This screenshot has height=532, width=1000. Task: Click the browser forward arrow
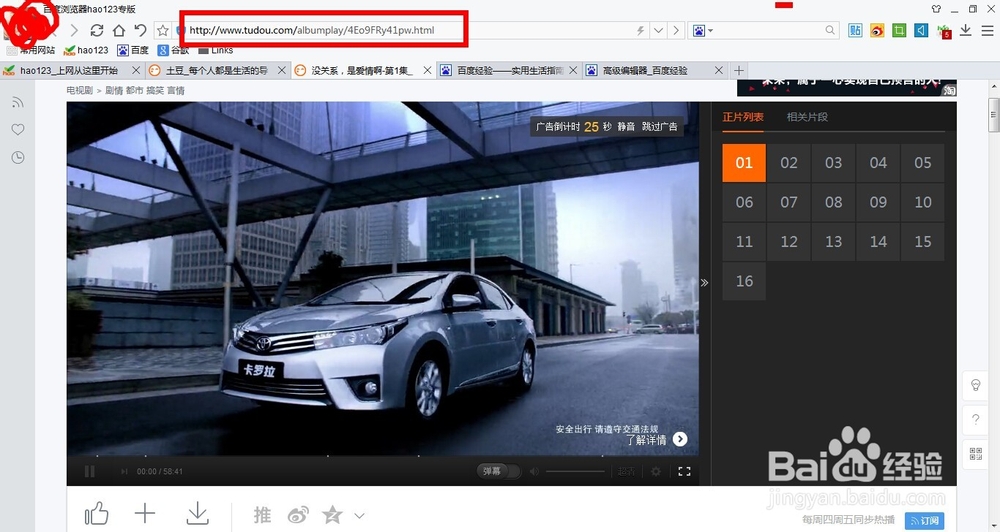[x=74, y=30]
